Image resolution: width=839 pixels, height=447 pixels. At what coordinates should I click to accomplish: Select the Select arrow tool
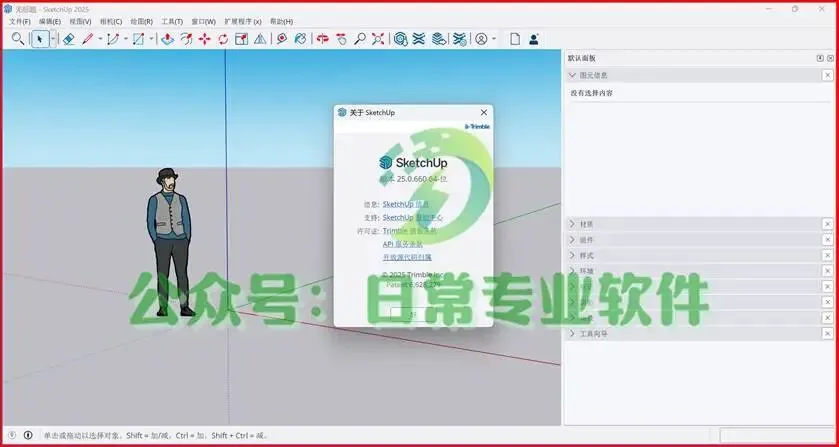point(40,39)
